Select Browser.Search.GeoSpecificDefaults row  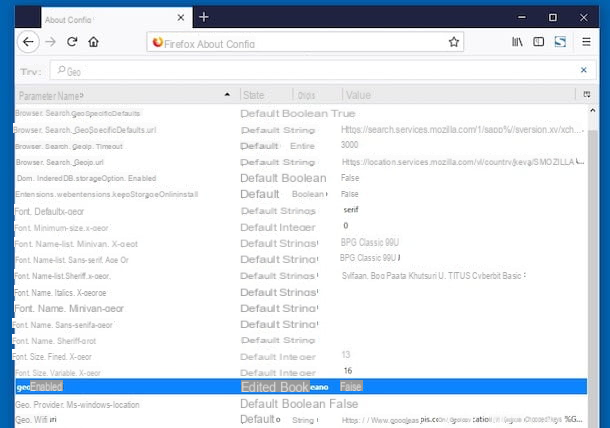pyautogui.click(x=301, y=114)
